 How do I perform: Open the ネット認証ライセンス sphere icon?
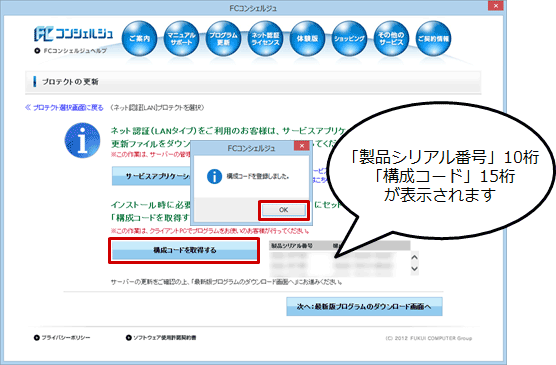coord(265,38)
